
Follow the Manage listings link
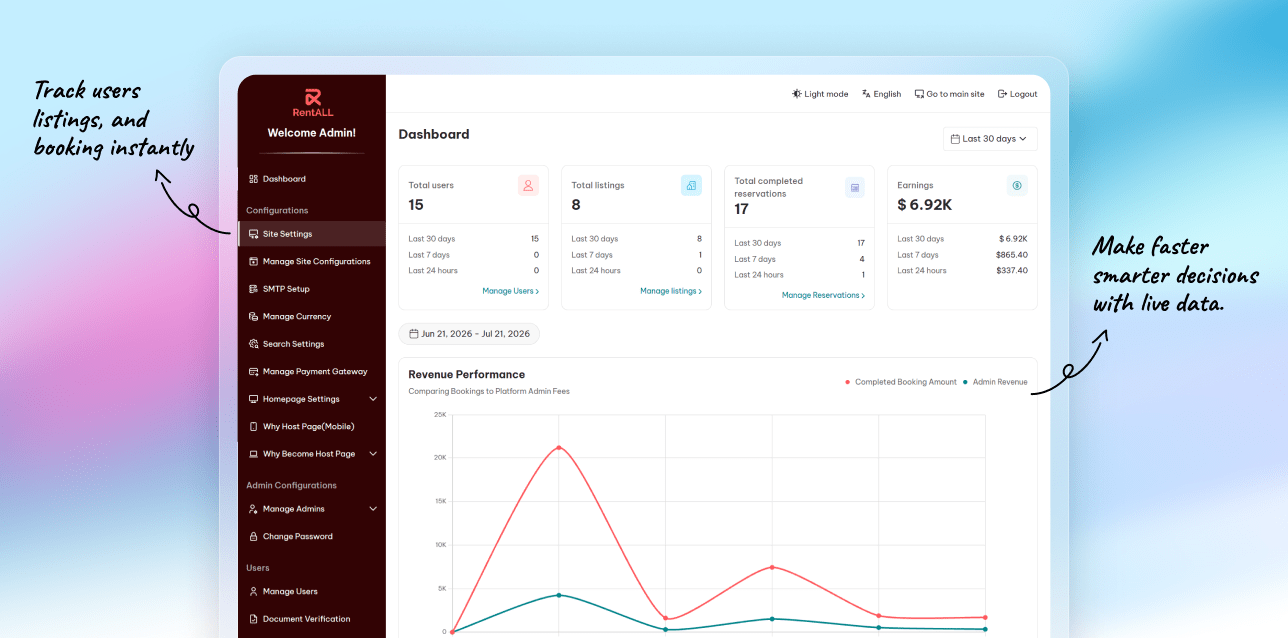(671, 291)
